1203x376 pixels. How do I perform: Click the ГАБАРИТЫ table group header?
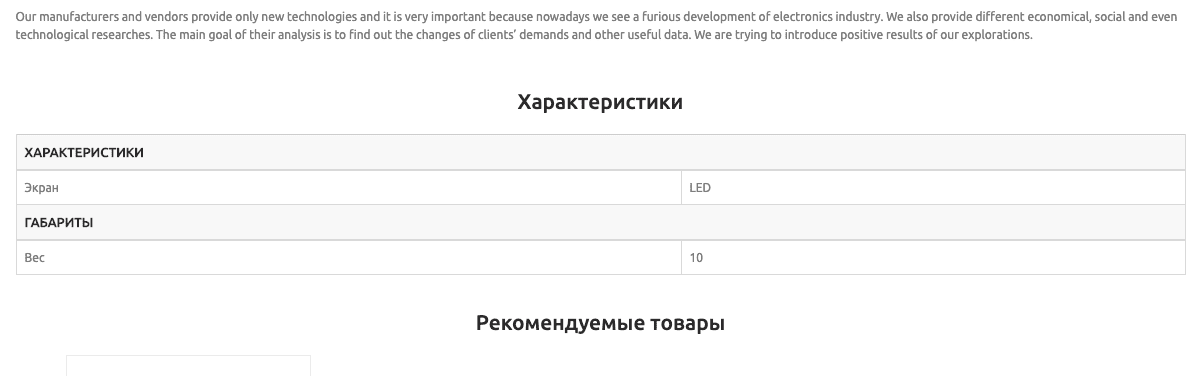coord(601,223)
